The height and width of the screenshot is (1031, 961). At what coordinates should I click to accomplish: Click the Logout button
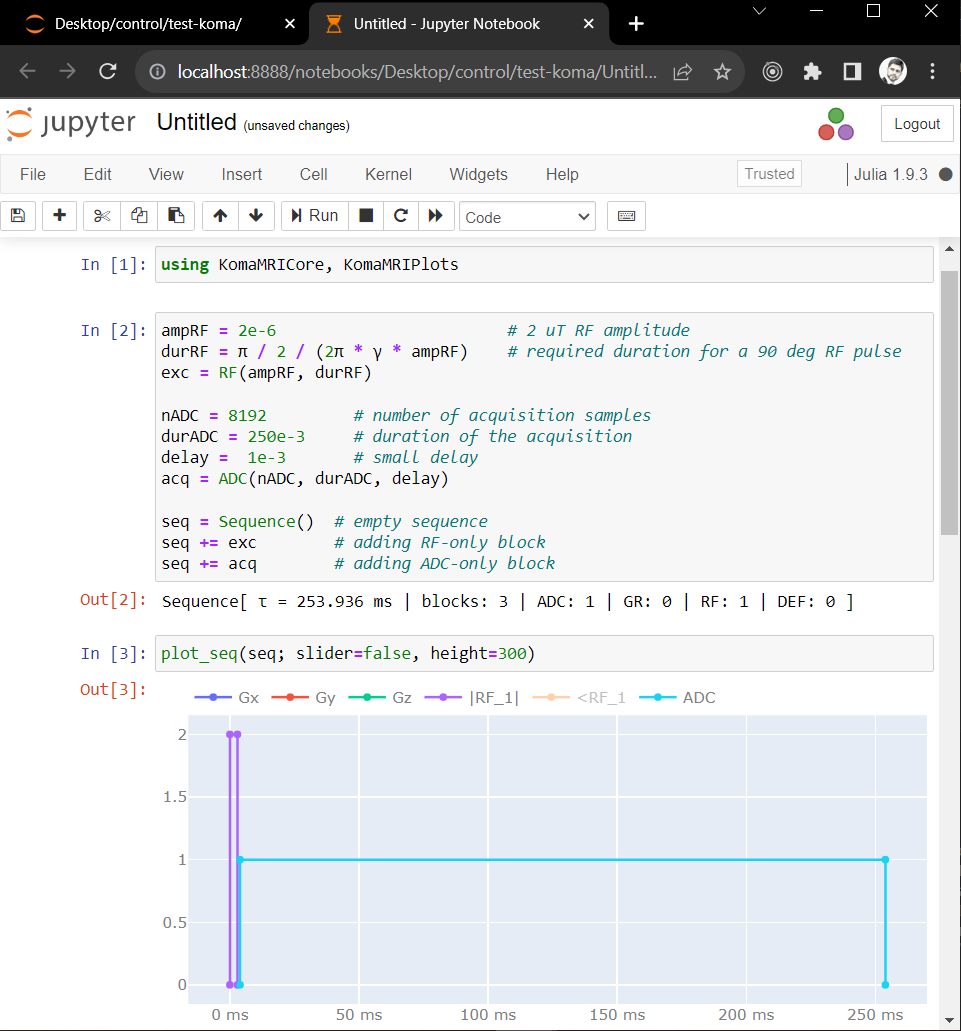[916, 124]
